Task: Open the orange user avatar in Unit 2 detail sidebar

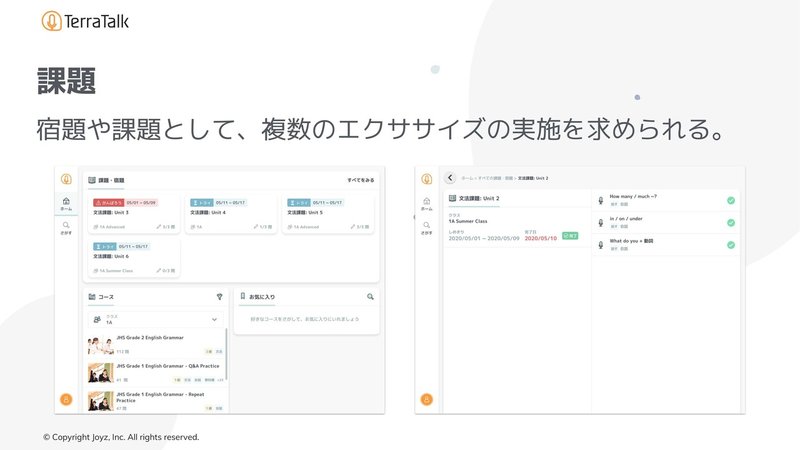Action: (x=427, y=399)
